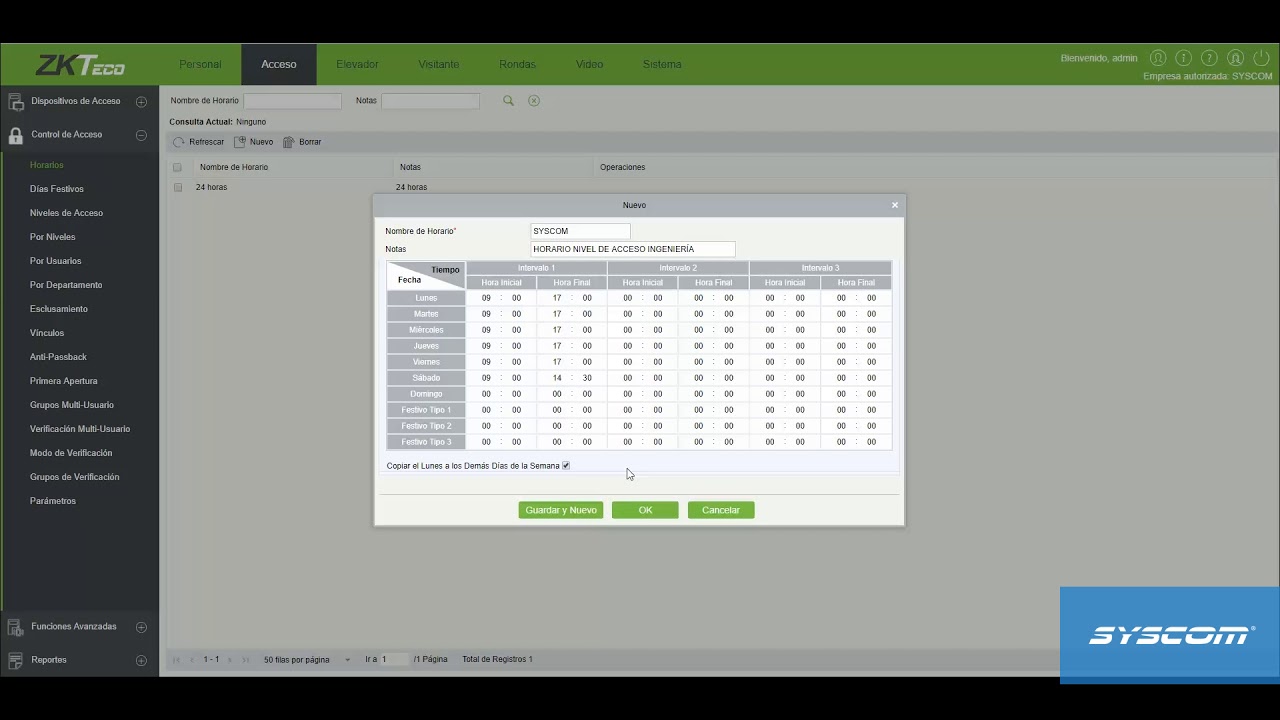Screen dimensions: 1280x720
Task: Click the Guardar y Nuevo button
Action: [561, 510]
